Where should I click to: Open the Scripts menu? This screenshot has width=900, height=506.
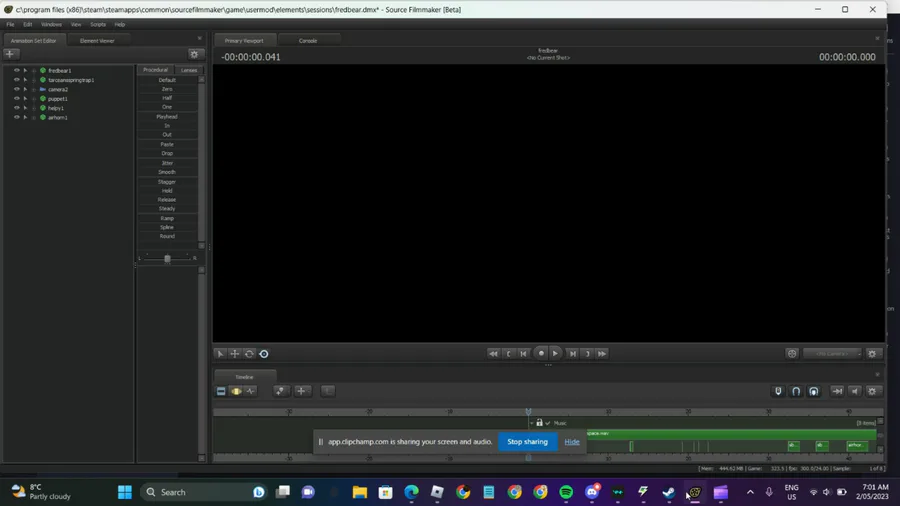pyautogui.click(x=98, y=25)
